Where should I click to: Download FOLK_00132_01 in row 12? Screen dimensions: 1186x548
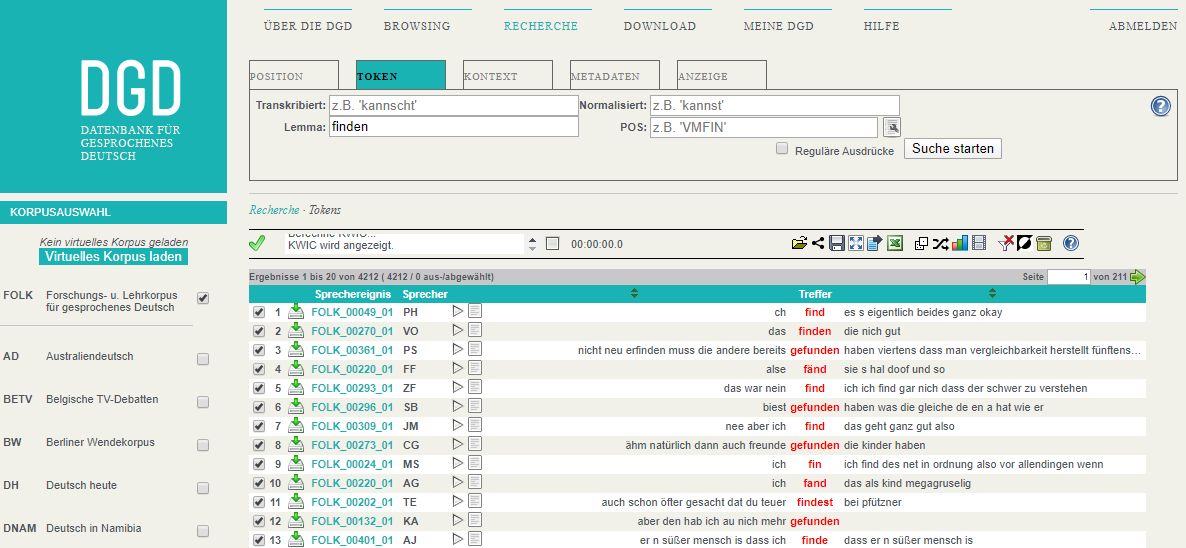[296, 520]
